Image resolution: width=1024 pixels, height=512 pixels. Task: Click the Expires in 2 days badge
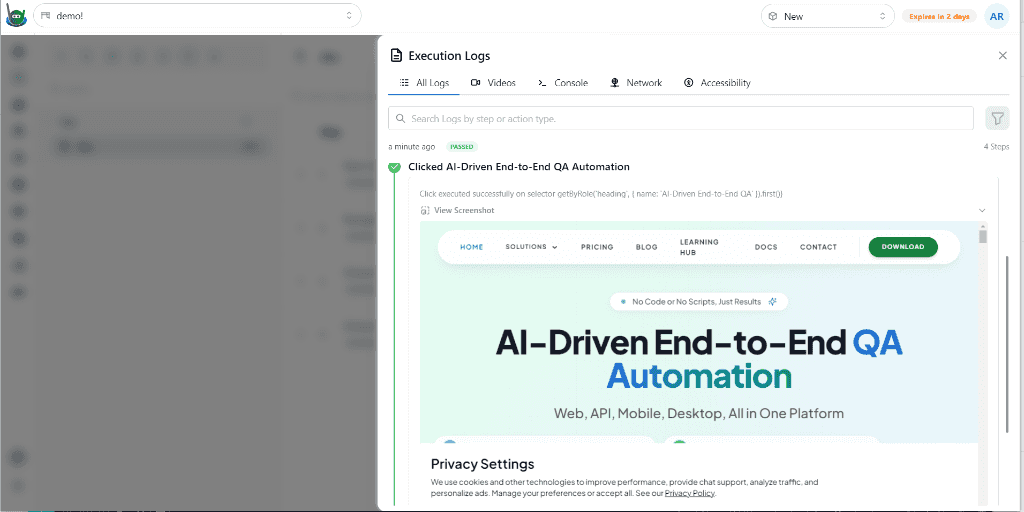coord(939,16)
